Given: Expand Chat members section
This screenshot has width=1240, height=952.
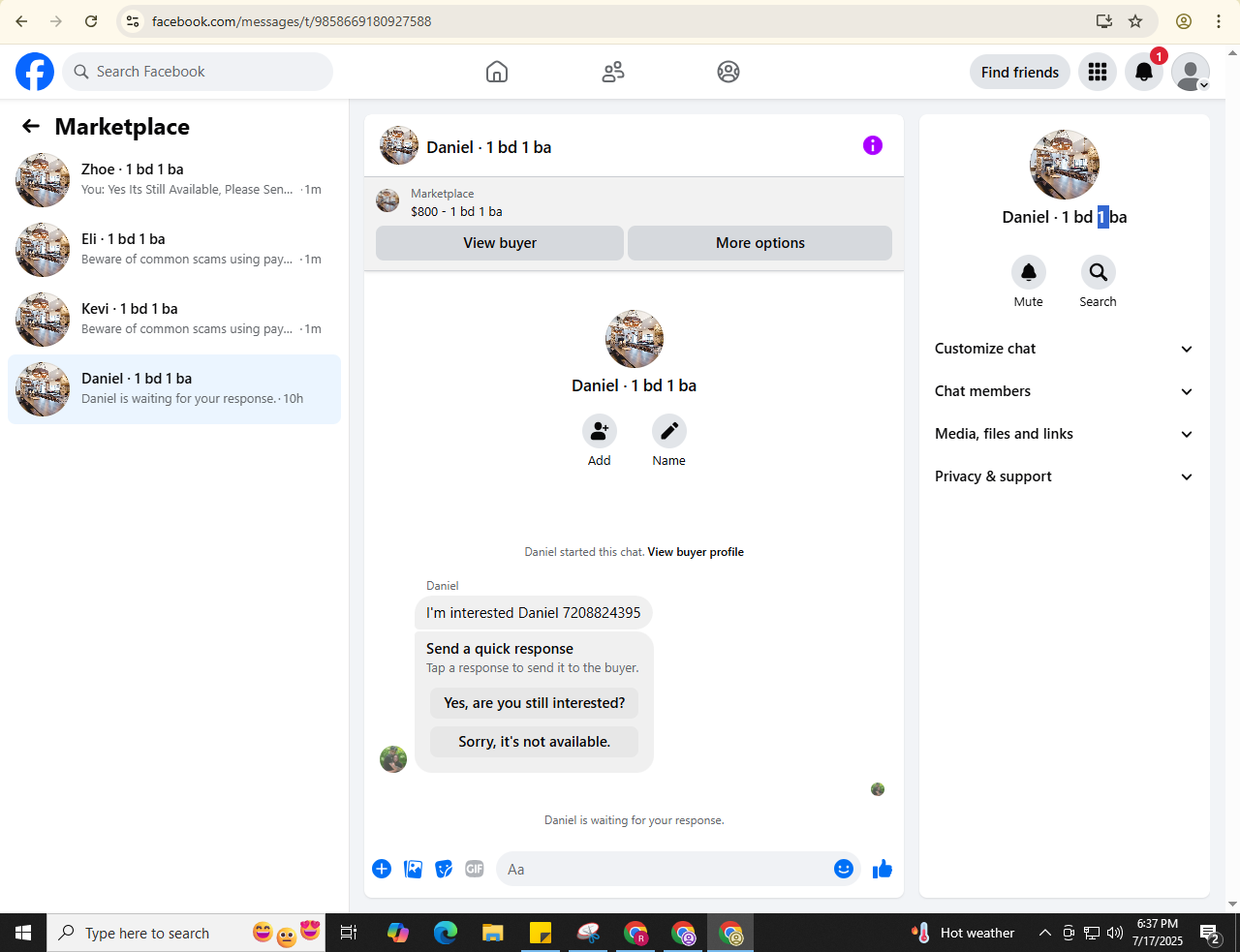Looking at the screenshot, I should 1064,391.
